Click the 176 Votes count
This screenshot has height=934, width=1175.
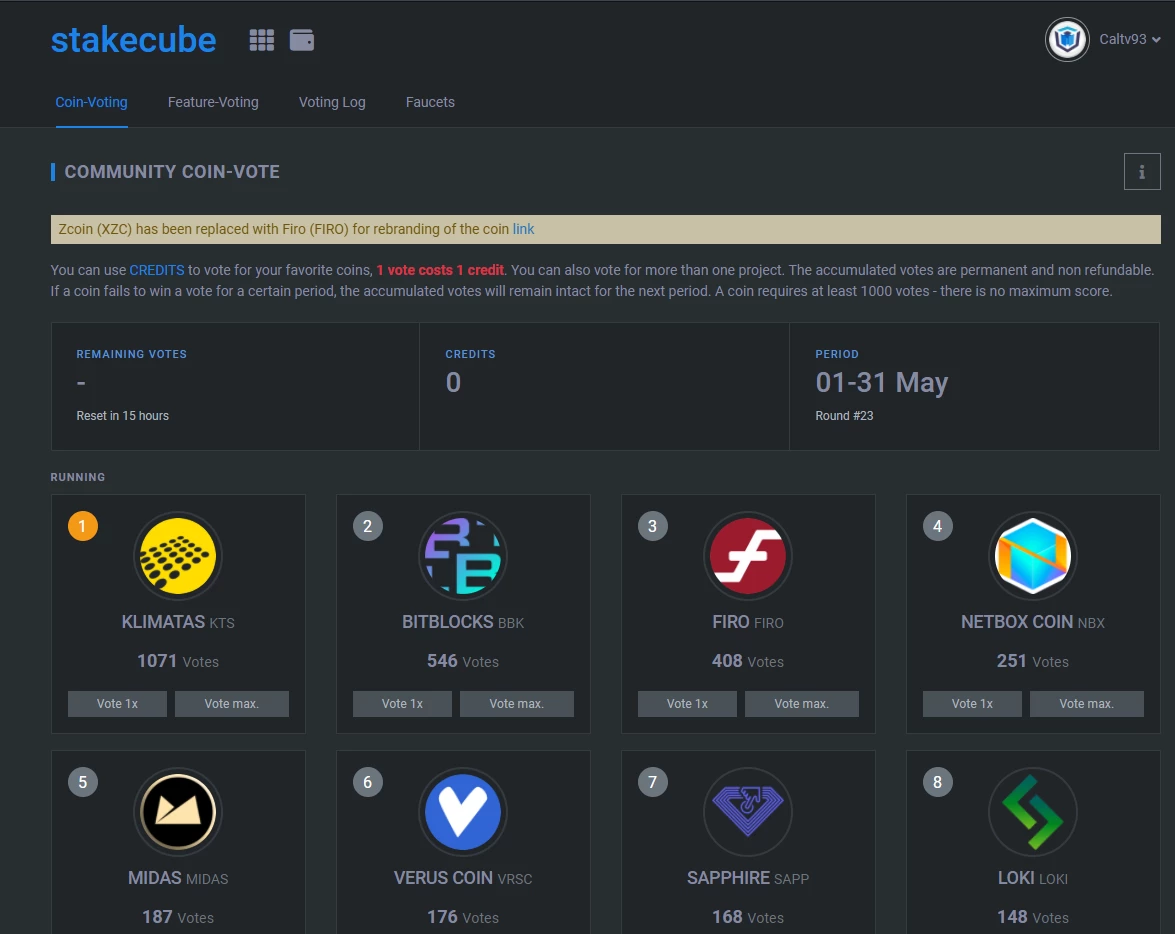pyautogui.click(x=463, y=917)
